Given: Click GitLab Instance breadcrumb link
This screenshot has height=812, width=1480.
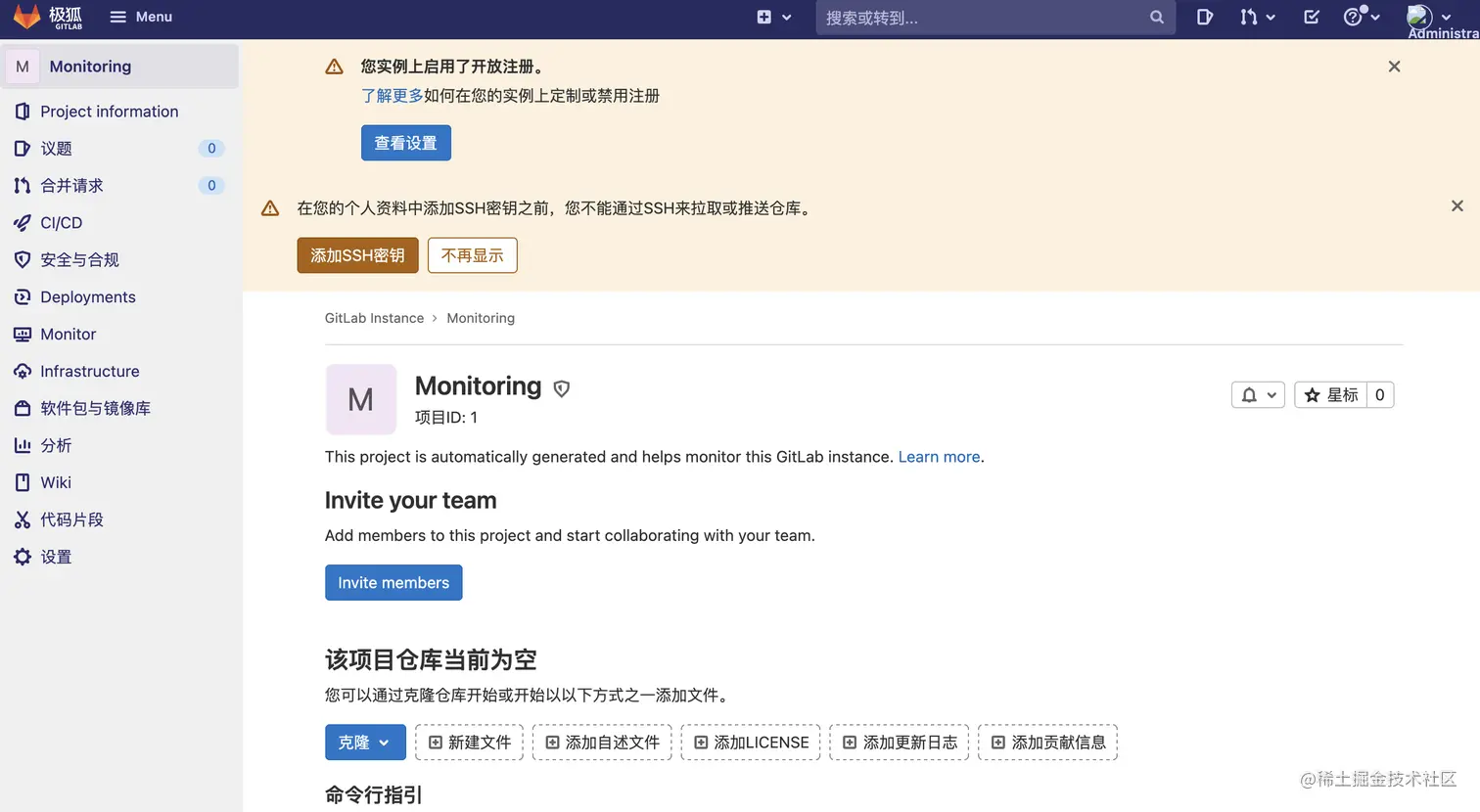Looking at the screenshot, I should point(374,318).
